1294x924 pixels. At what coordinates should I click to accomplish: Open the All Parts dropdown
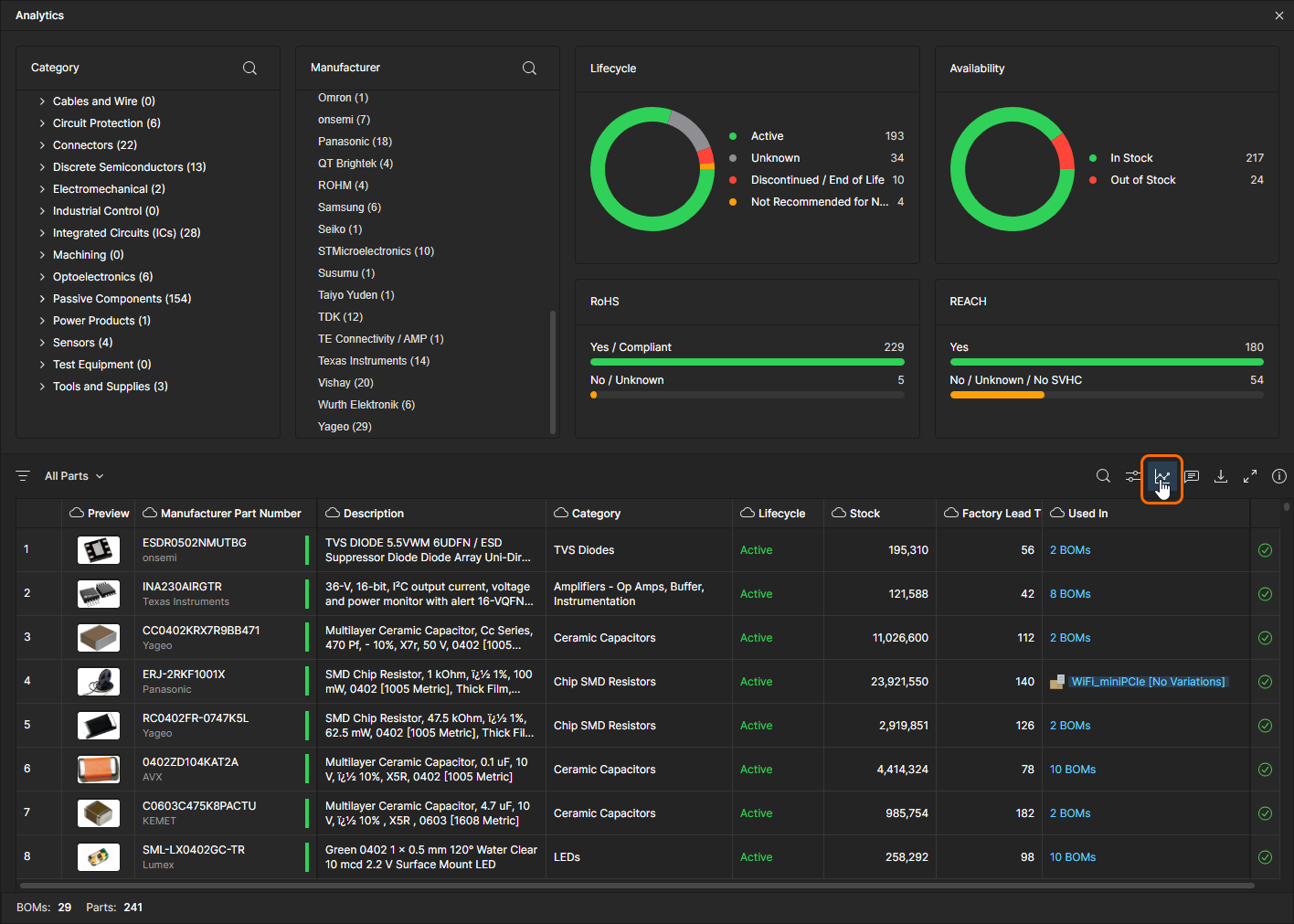pos(74,476)
